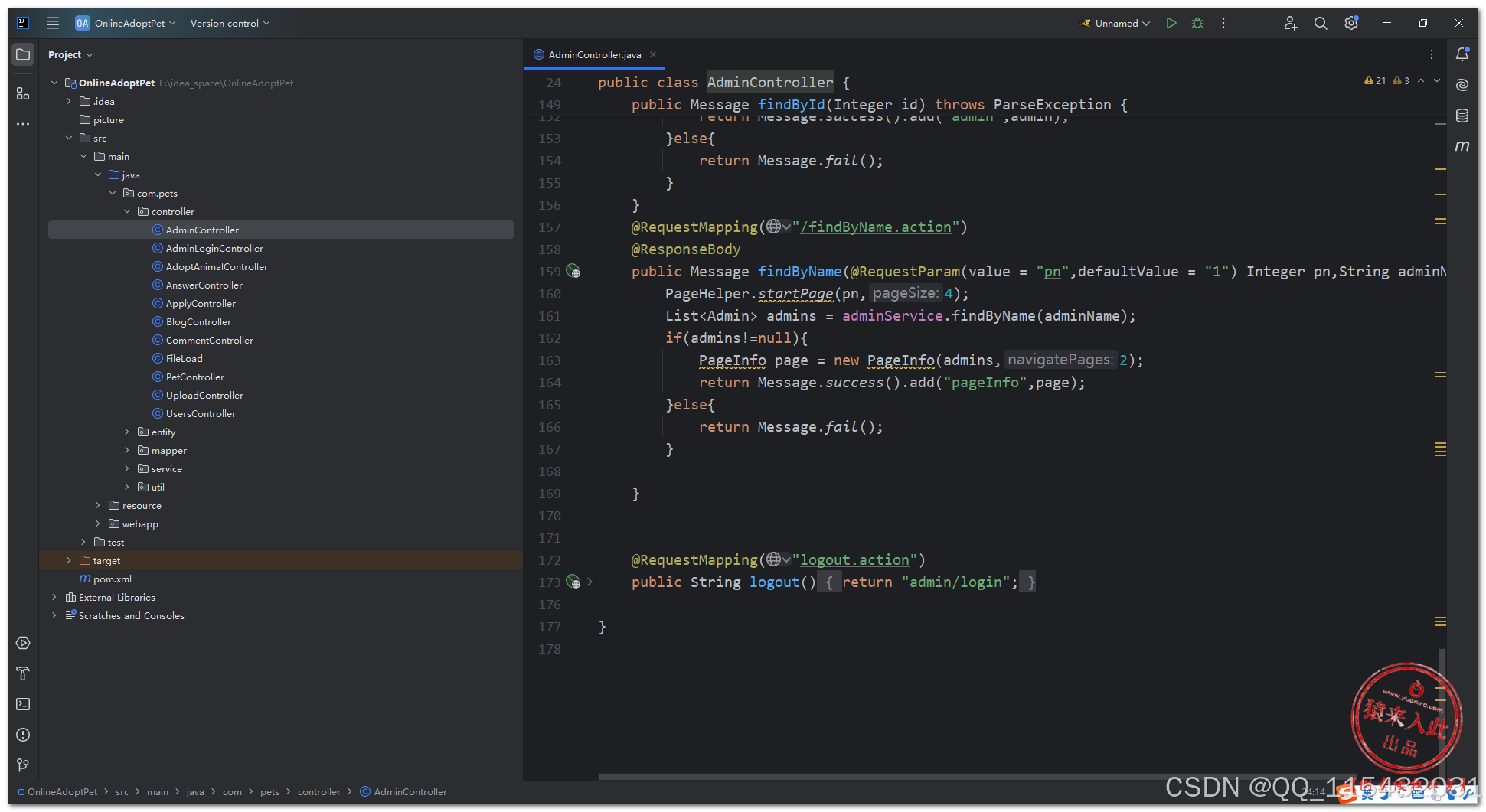Open the Git version control tool window
The image size is (1486, 812).
[23, 765]
